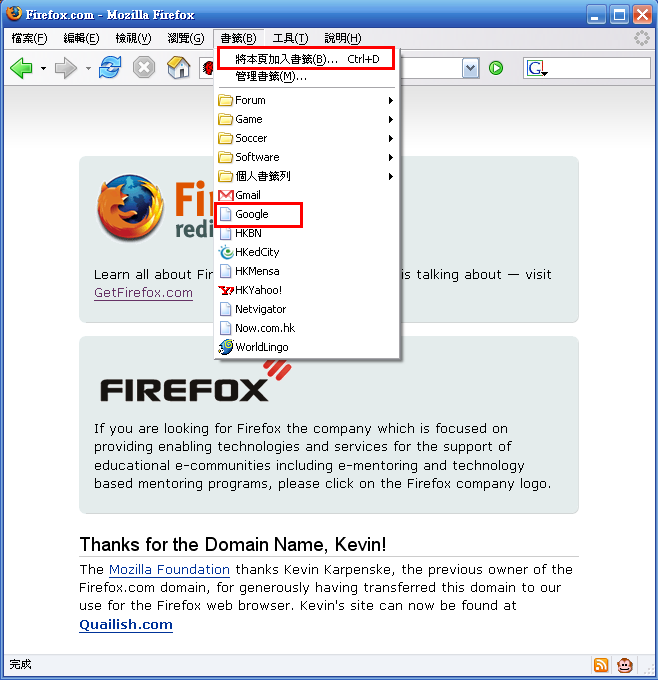Image resolution: width=658 pixels, height=680 pixels.
Task: Expand the Soccer bookmarks submenu arrow
Action: pos(391,138)
